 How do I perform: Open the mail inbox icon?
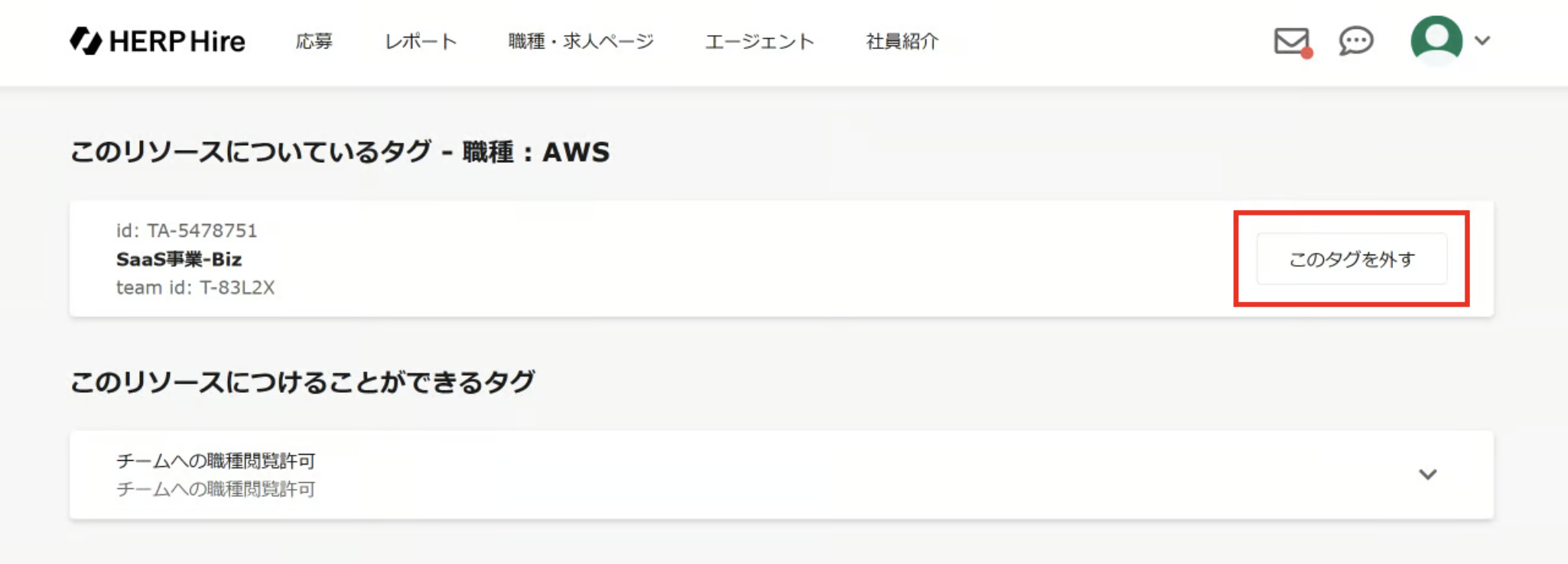tap(1290, 41)
